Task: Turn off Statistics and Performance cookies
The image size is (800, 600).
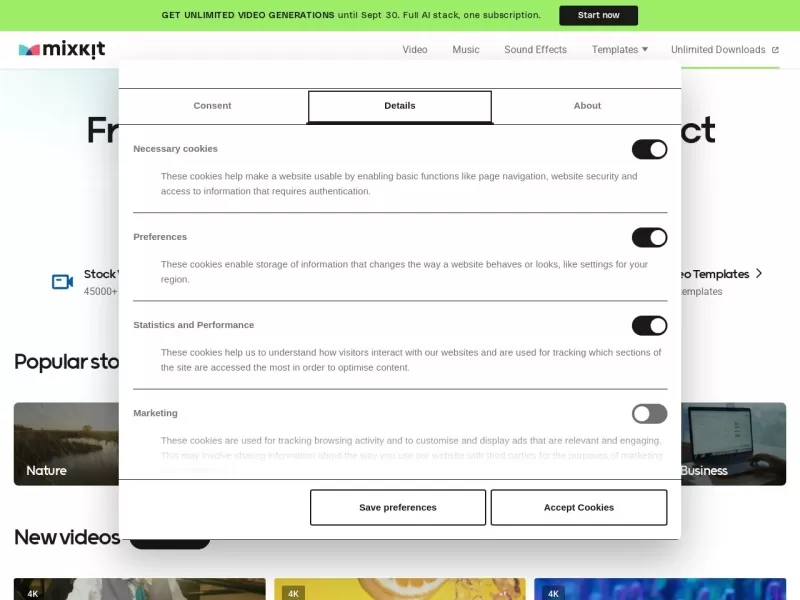Action: [649, 325]
